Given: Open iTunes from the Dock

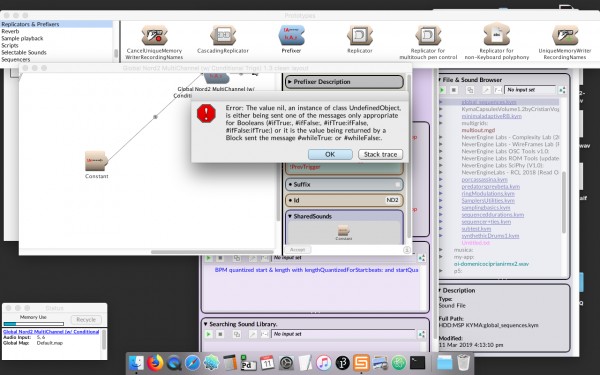Looking at the screenshot, I should coord(323,363).
